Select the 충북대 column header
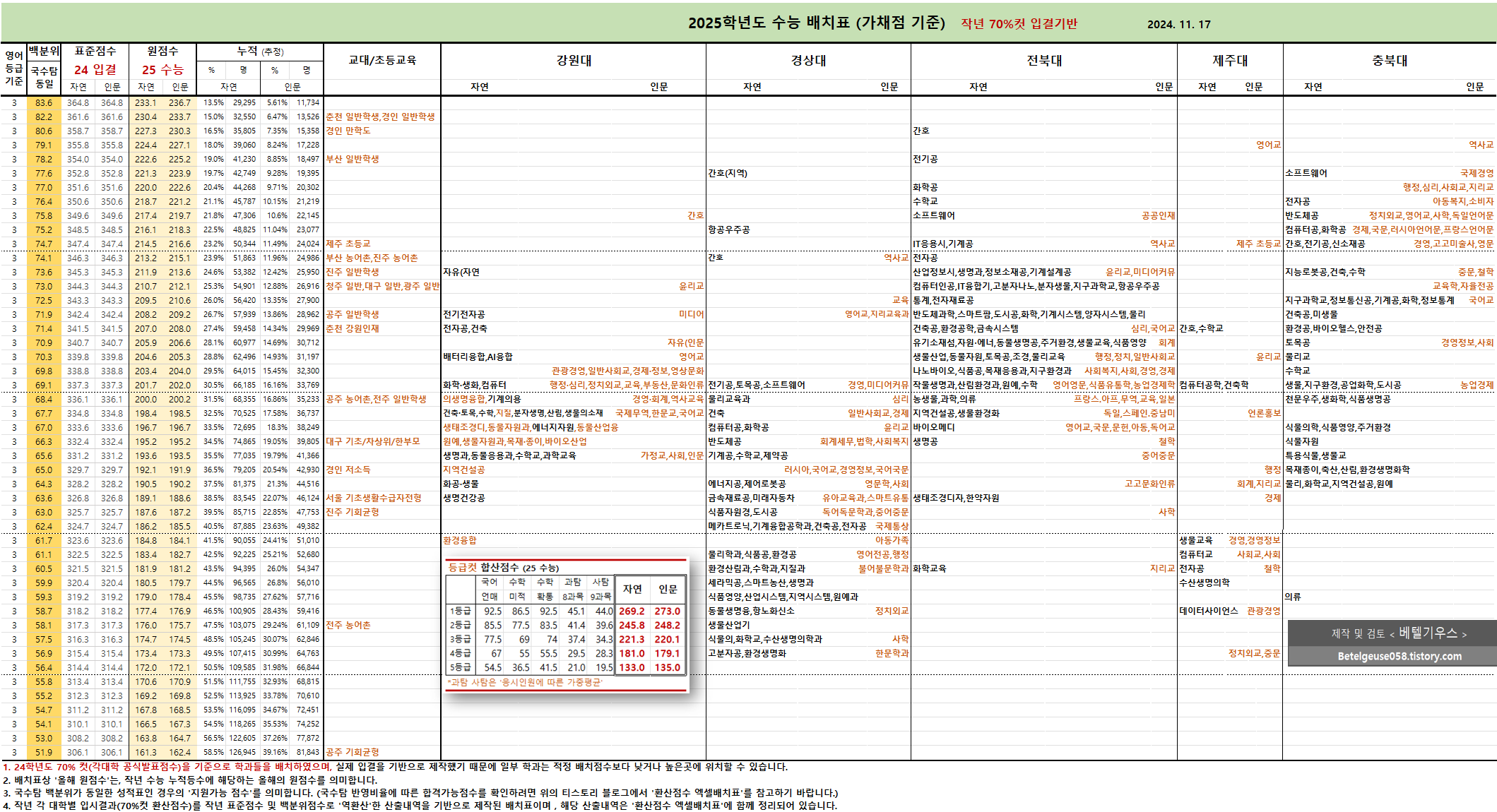1497x812 pixels. click(x=1389, y=61)
